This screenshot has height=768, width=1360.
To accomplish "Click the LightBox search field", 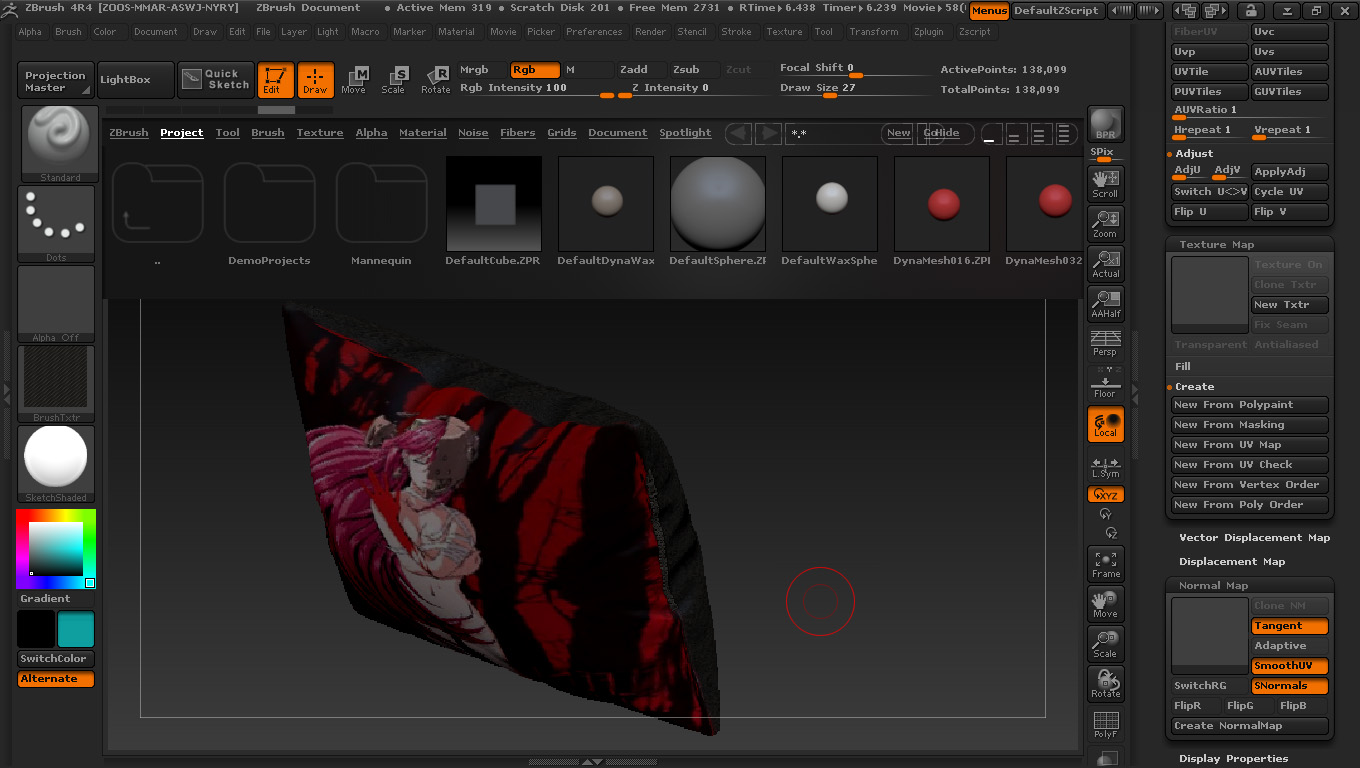I will coord(834,133).
